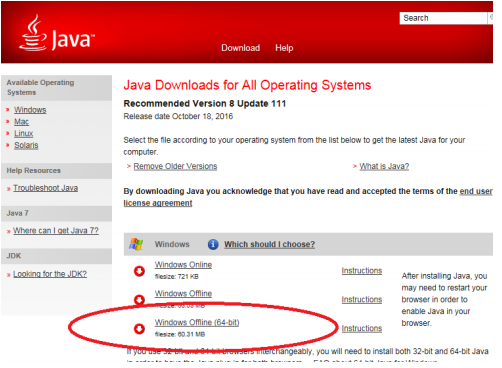
Task: Click the Java 7 sidebar header
Action: pyautogui.click(x=57, y=213)
